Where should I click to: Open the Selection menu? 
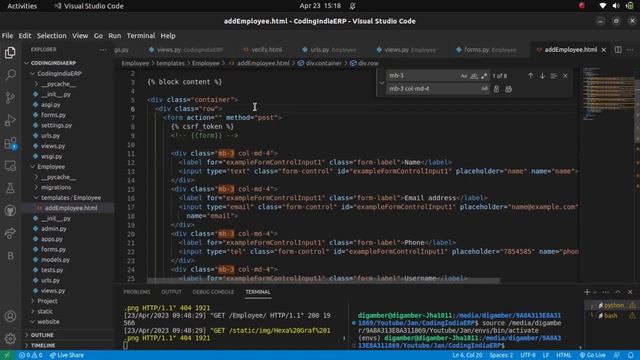click(51, 36)
